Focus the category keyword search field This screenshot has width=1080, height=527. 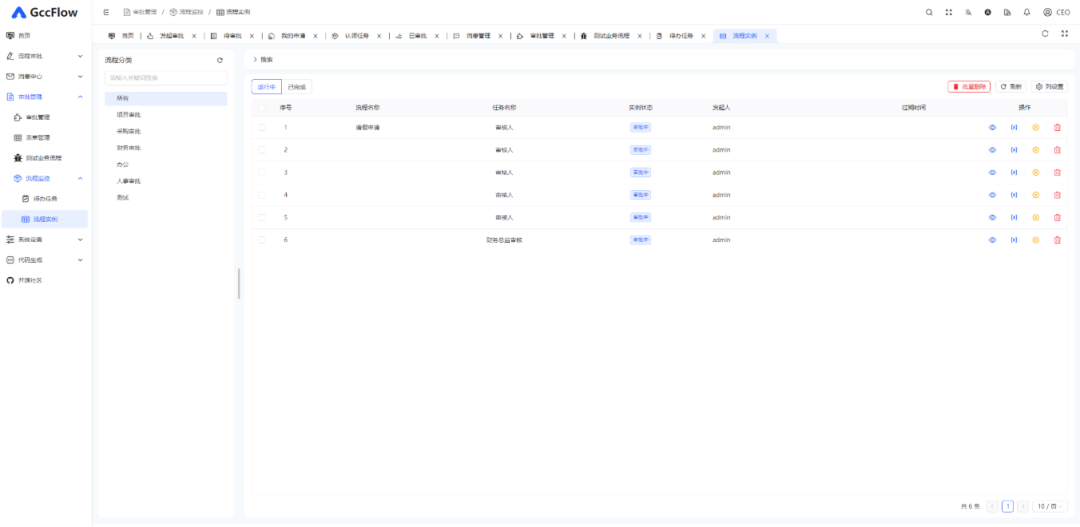pos(166,78)
